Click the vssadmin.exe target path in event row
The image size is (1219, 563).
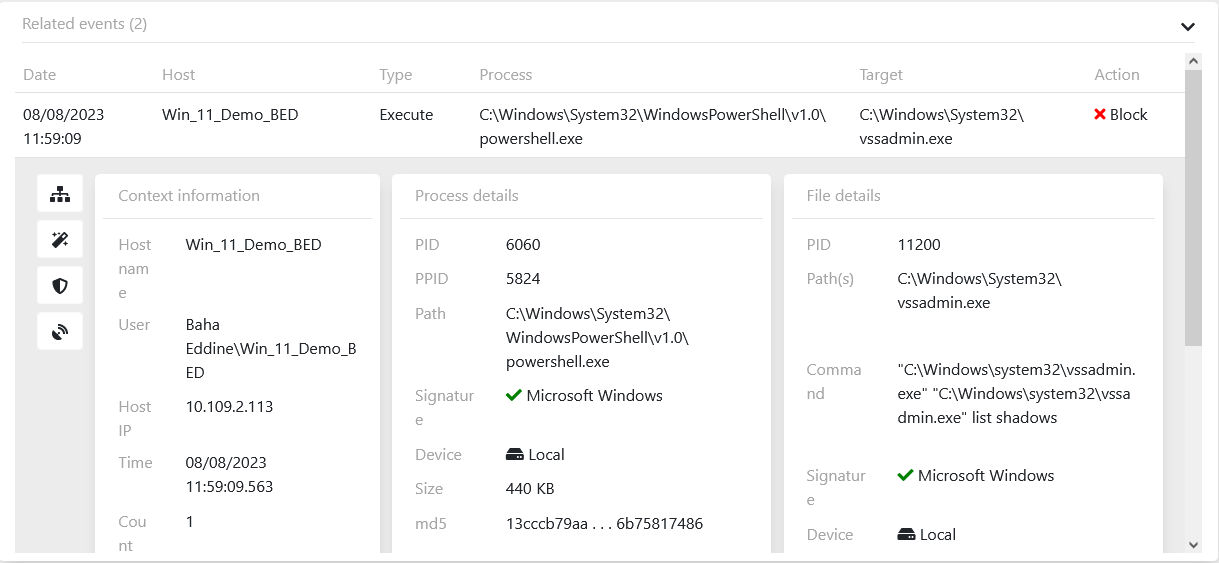[x=942, y=127]
